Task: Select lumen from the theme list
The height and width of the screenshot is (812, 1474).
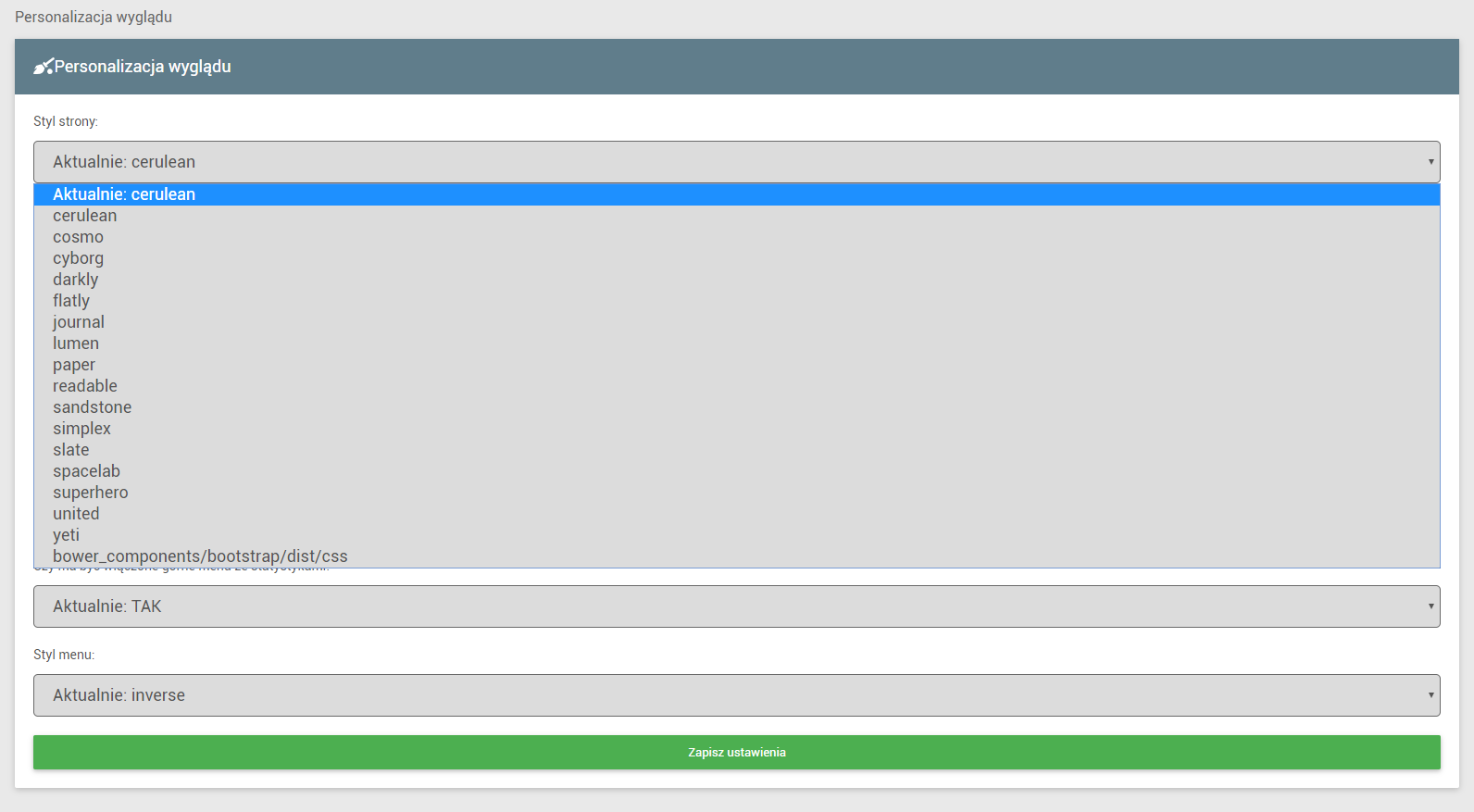Action: click(76, 344)
